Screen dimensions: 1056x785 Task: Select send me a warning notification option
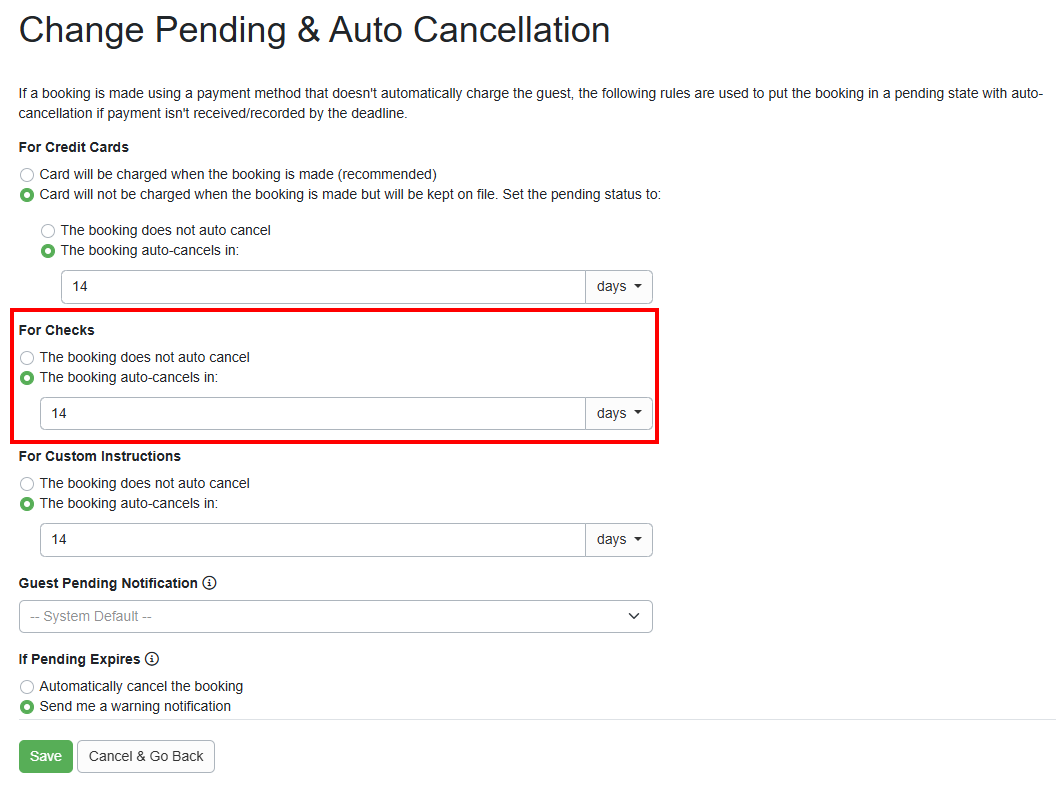(x=26, y=706)
